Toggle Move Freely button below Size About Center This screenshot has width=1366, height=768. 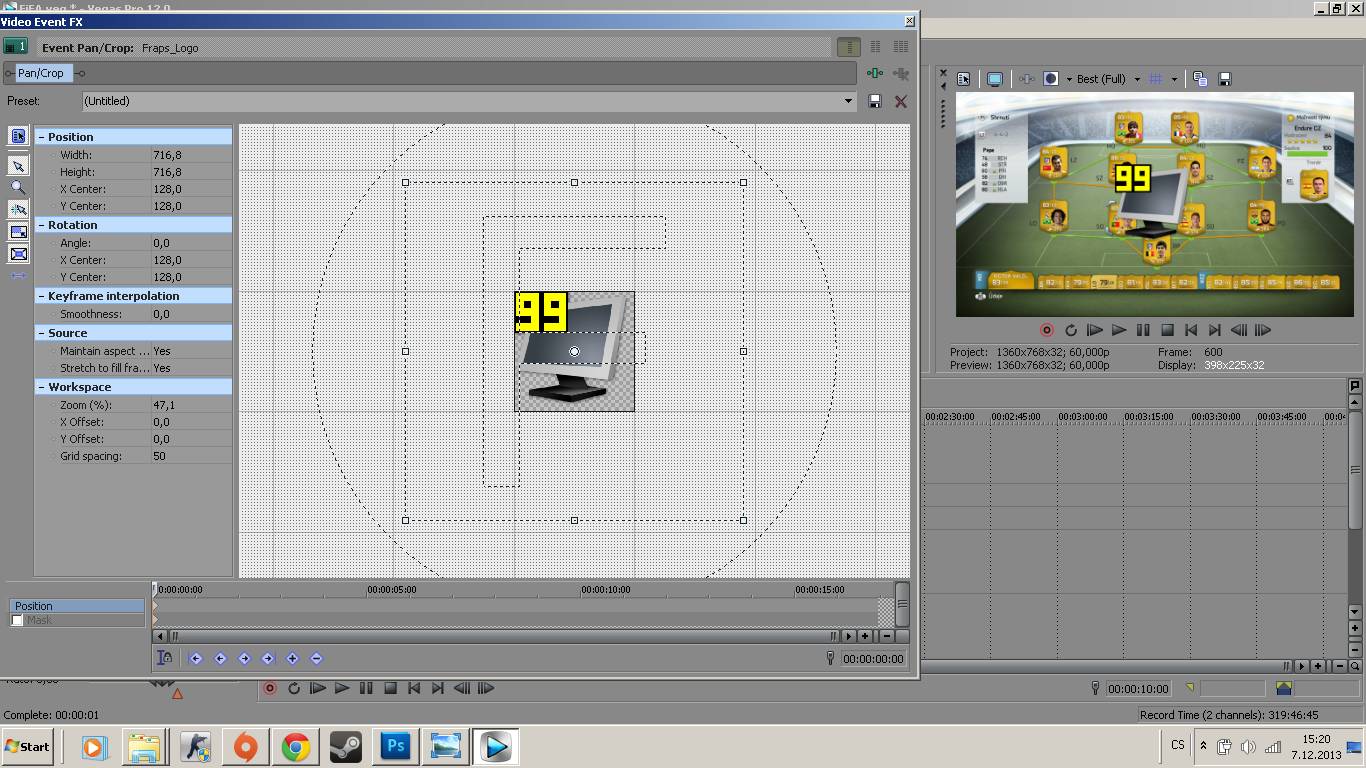tap(18, 275)
